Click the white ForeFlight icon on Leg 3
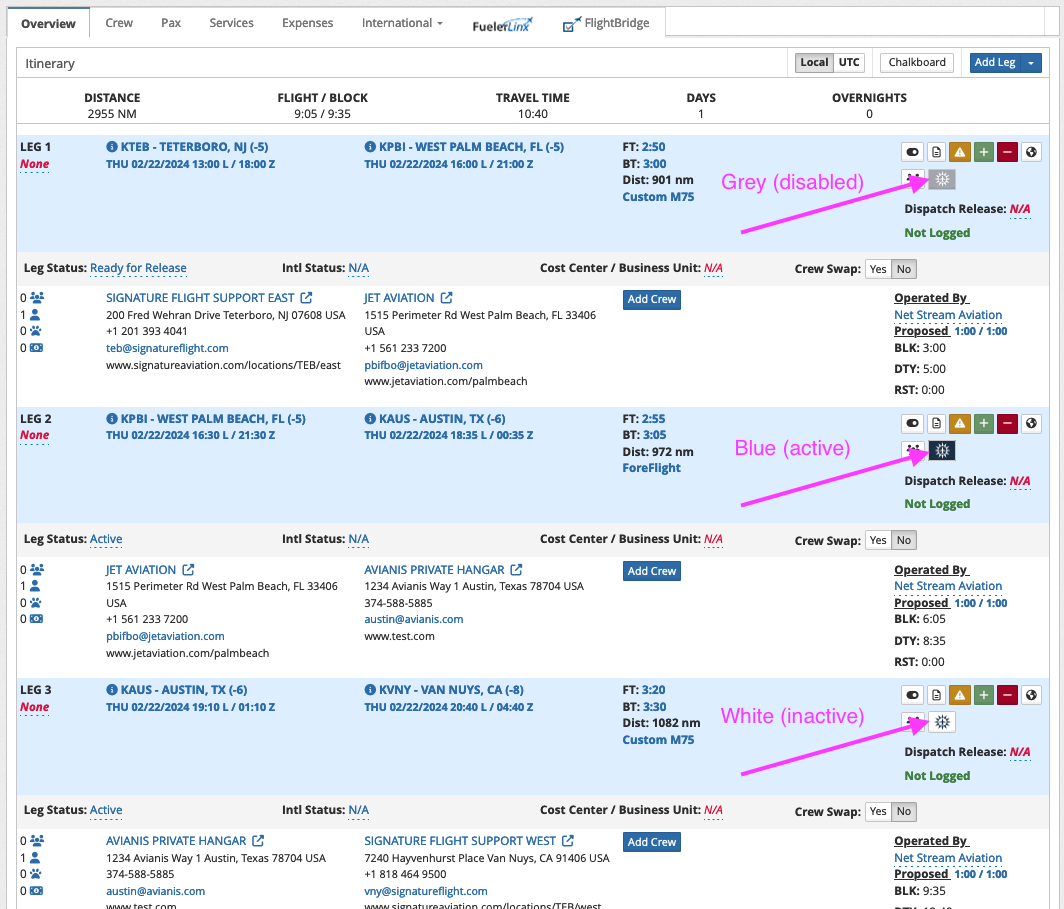 (x=941, y=722)
